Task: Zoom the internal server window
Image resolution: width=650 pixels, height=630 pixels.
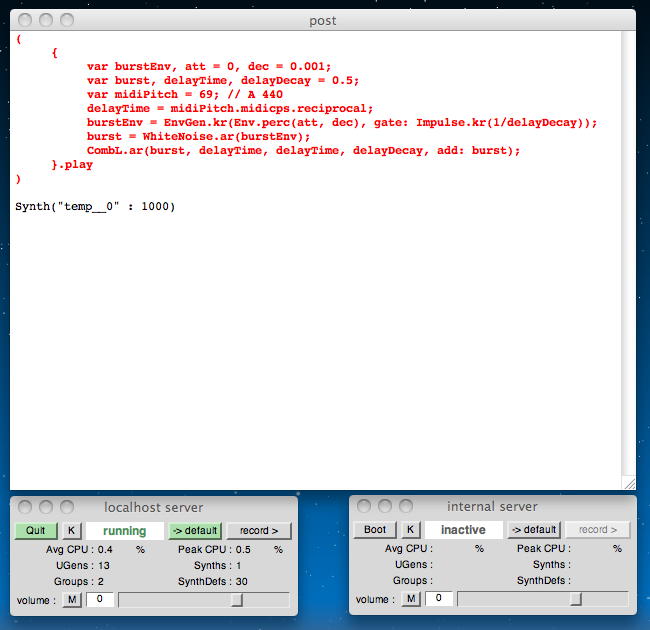Action: 406,506
